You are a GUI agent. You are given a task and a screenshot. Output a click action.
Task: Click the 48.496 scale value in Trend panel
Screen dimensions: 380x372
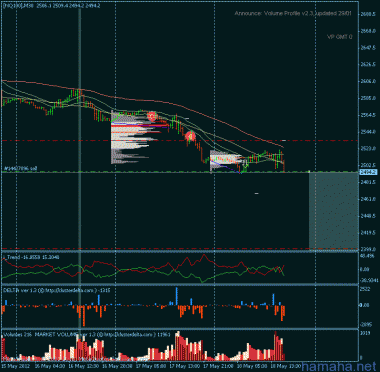(x=368, y=256)
